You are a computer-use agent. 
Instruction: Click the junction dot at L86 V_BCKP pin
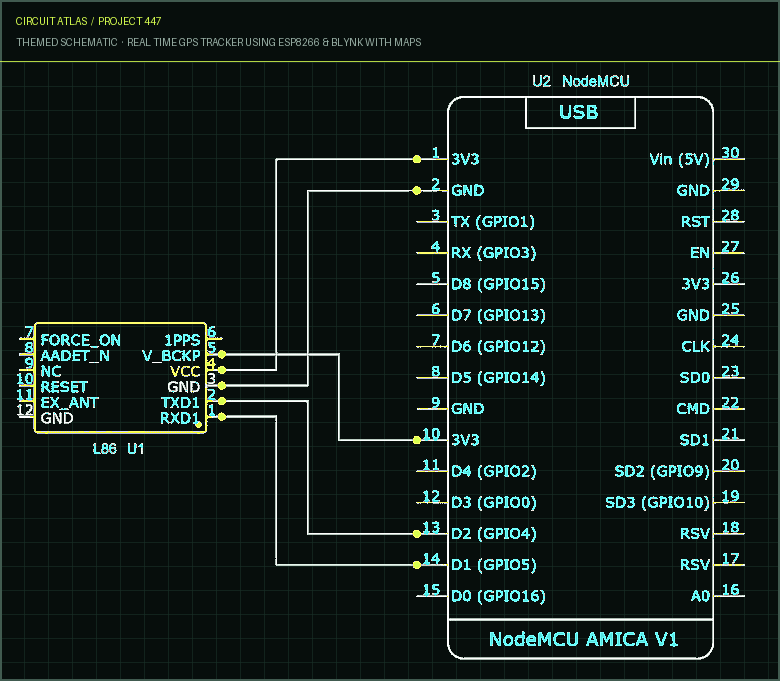222,355
